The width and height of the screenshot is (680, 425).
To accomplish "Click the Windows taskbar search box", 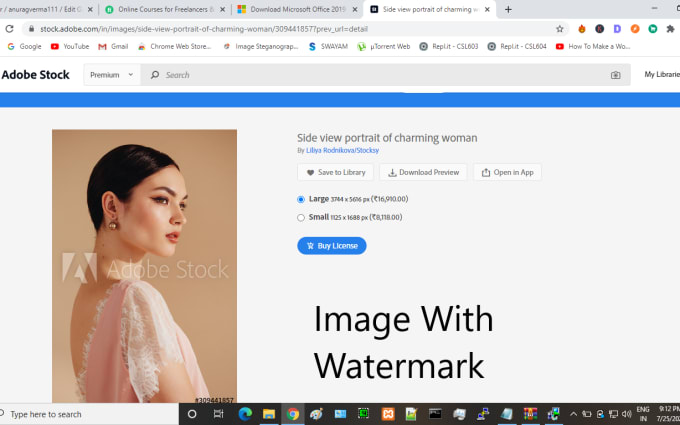I will tap(89, 414).
